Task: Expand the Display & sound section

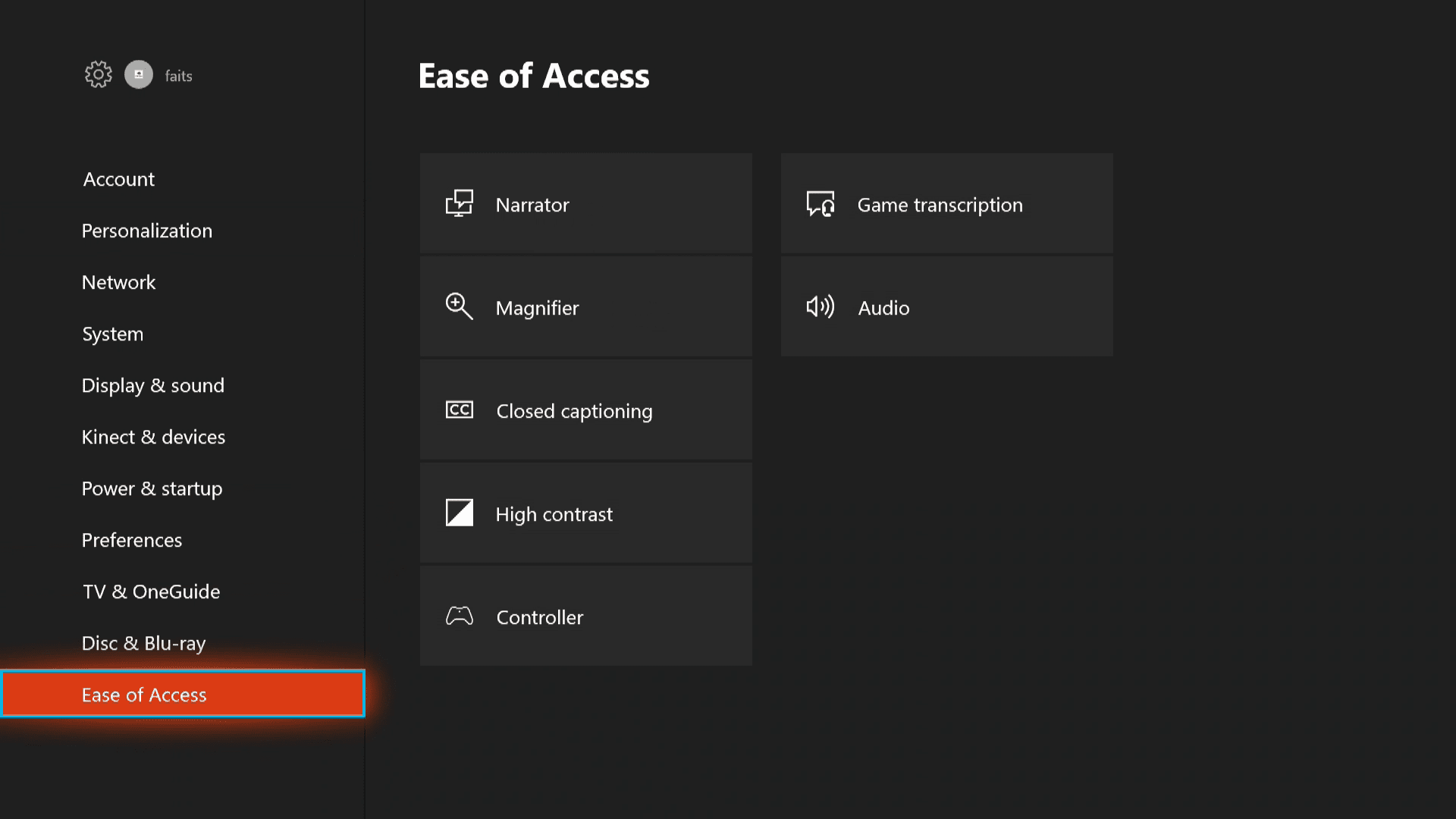Action: [x=153, y=385]
